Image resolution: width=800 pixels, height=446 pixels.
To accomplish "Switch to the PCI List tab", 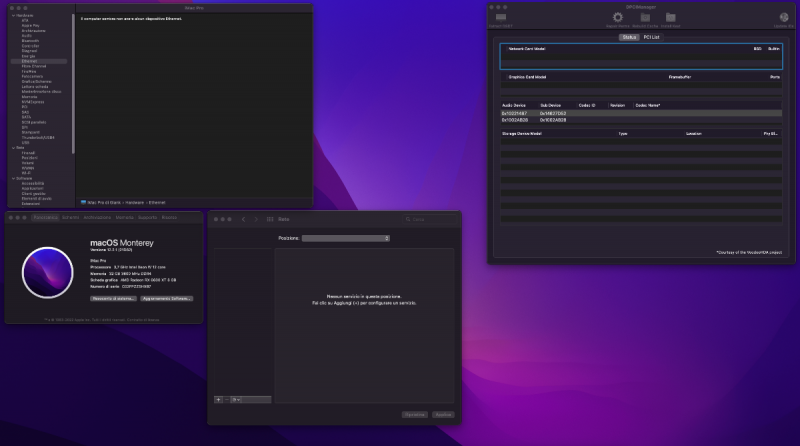I will [x=651, y=37].
